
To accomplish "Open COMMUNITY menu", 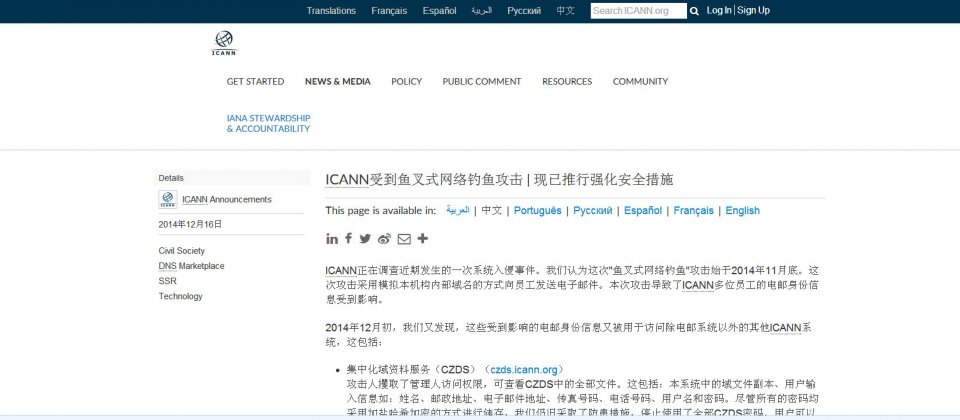I will click(640, 81).
